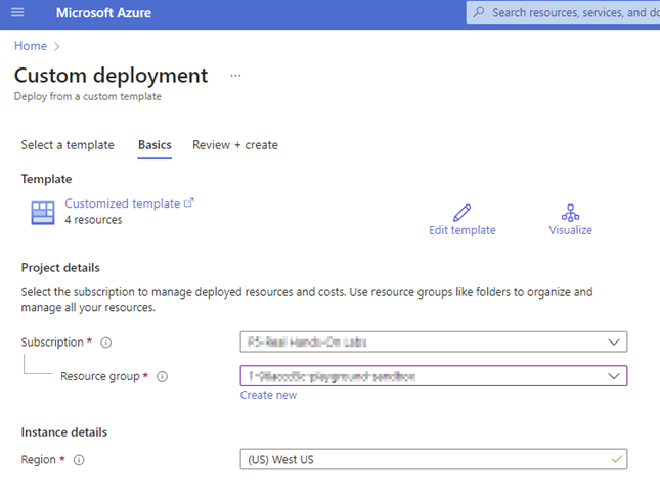Open the Customized template link
This screenshot has height=502, width=660.
click(122, 204)
